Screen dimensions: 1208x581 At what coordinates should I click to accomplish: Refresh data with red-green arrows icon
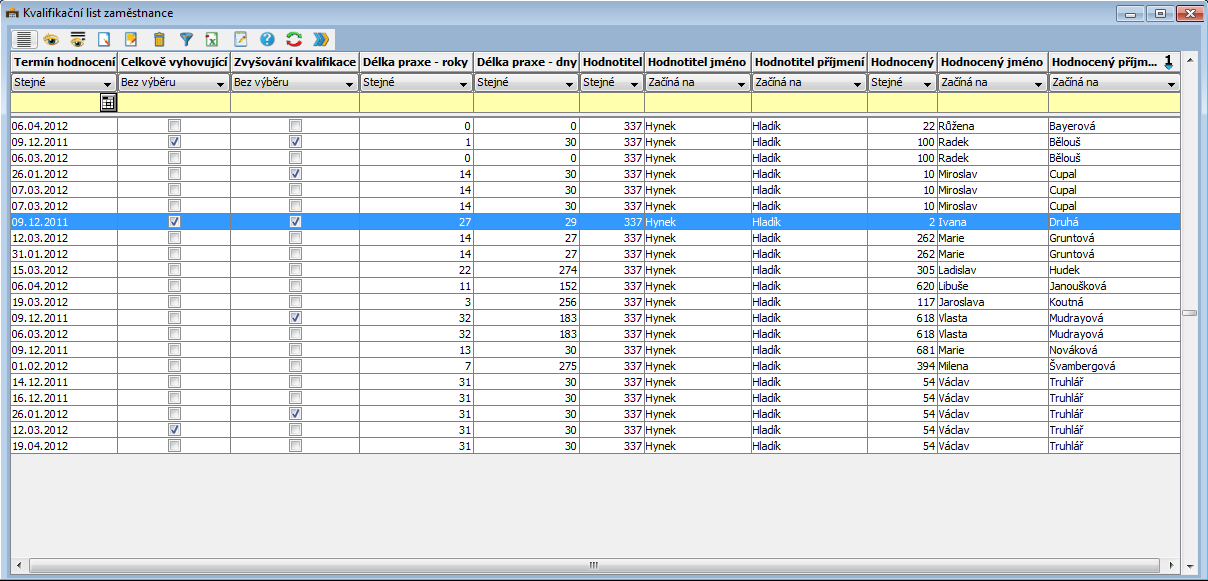tap(294, 40)
